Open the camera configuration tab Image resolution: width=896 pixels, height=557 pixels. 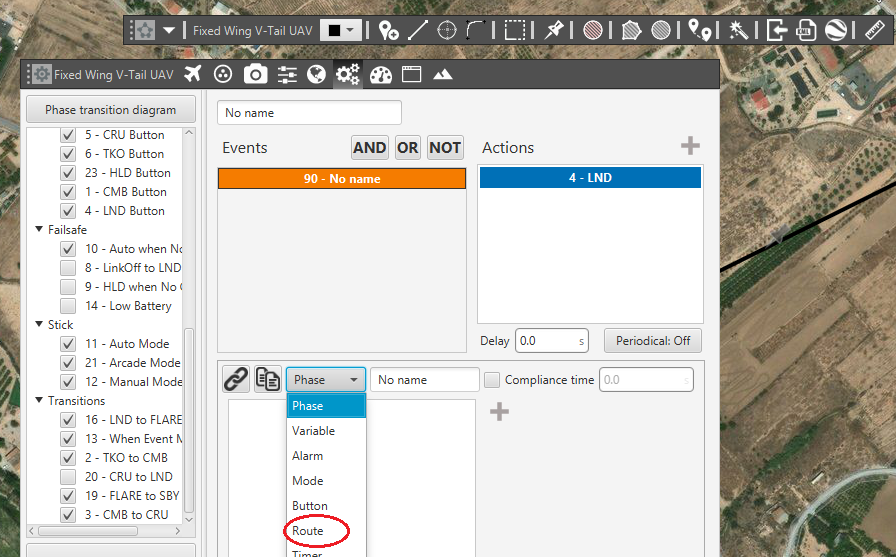click(x=255, y=74)
